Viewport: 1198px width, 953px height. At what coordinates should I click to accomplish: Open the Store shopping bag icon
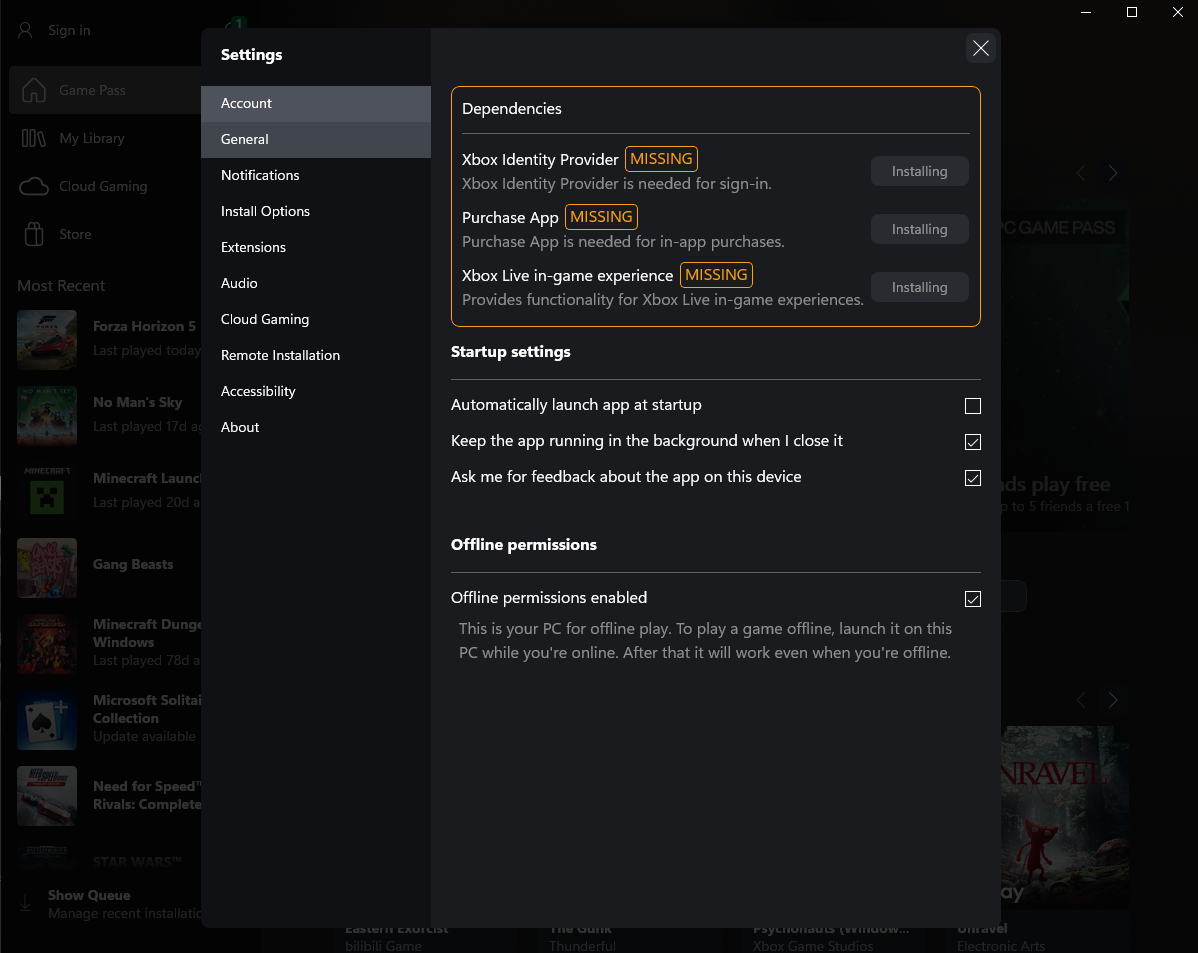[x=34, y=234]
